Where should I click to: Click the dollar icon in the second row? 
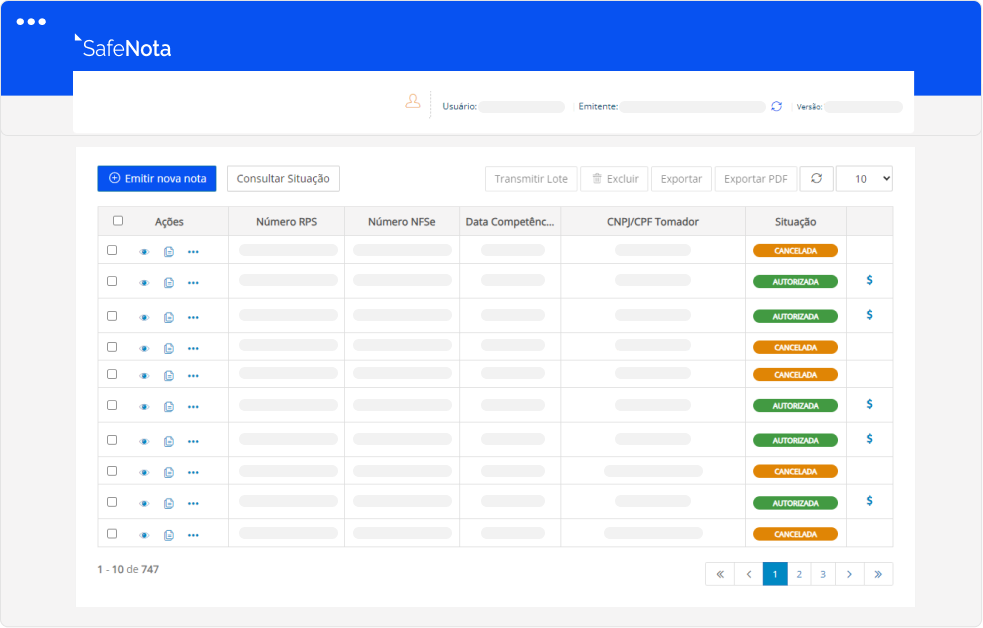pos(869,281)
